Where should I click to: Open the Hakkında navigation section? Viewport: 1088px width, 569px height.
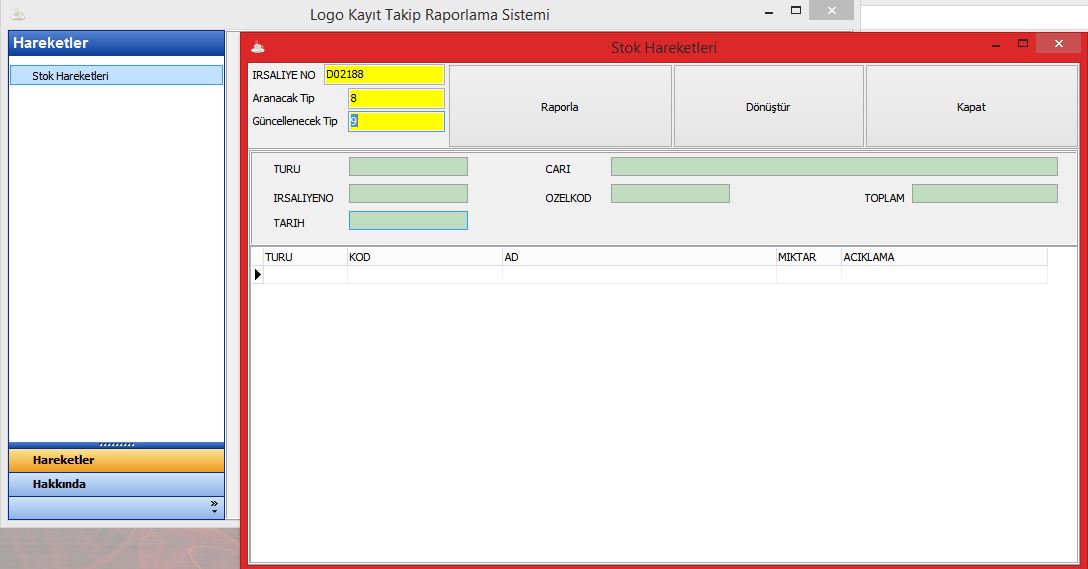[116, 484]
